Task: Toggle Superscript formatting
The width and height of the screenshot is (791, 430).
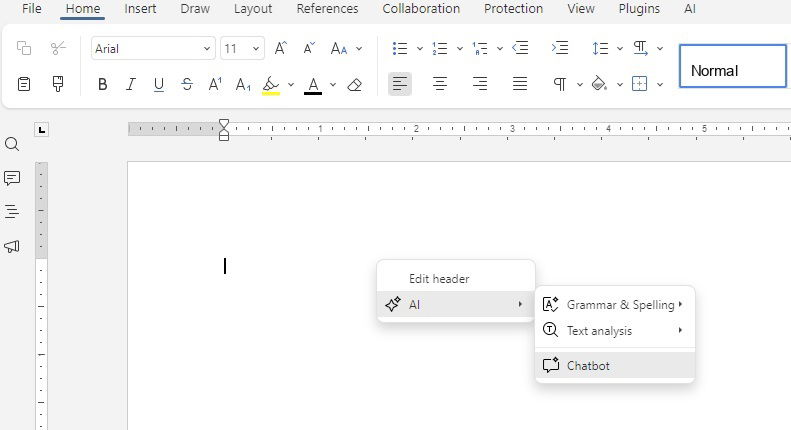Action: coord(215,84)
